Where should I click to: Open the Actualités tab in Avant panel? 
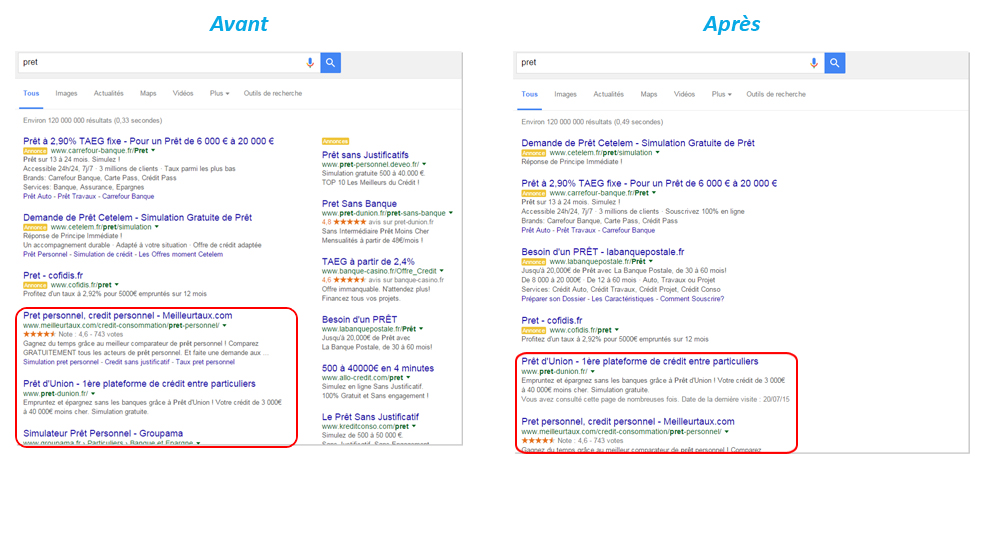109,93
